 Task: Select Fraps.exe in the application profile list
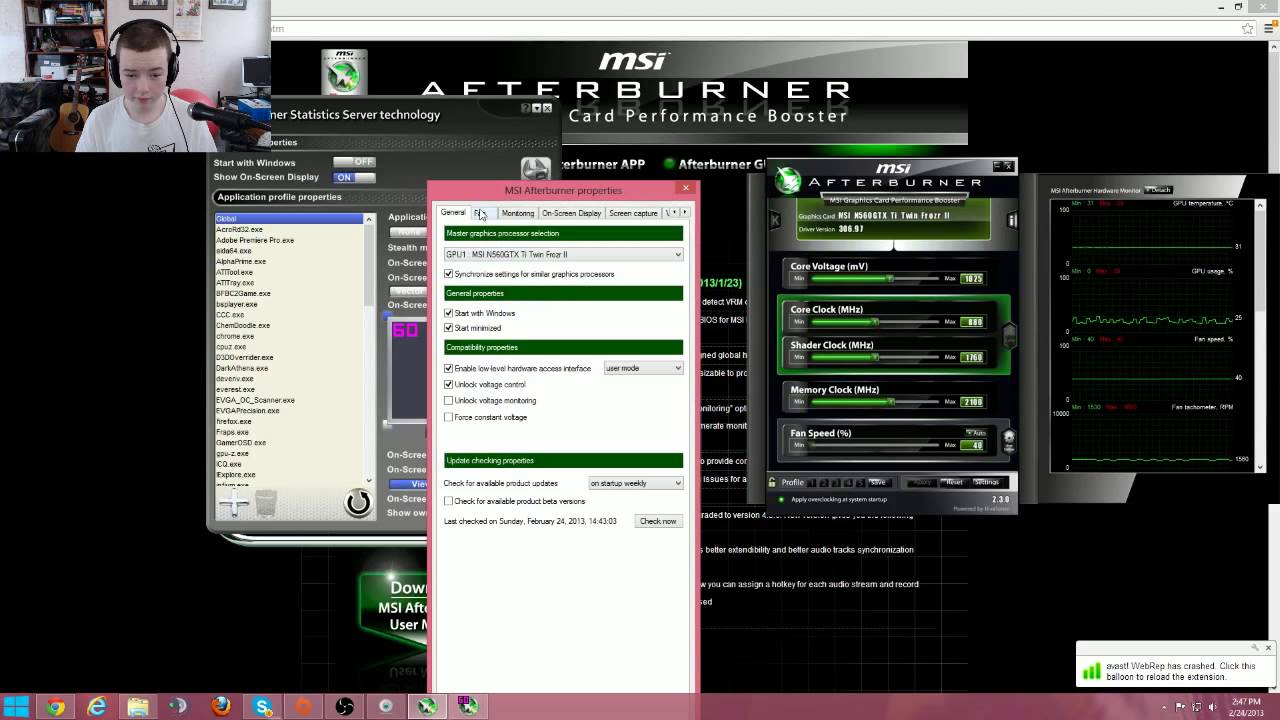pyautogui.click(x=233, y=432)
